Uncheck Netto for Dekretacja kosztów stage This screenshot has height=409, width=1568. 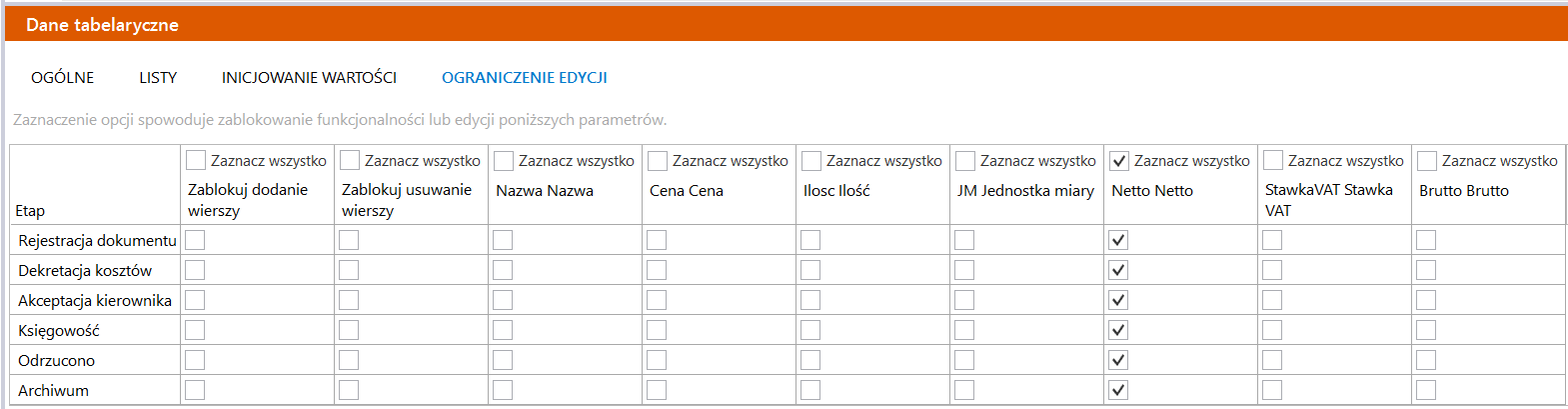pyautogui.click(x=1118, y=270)
